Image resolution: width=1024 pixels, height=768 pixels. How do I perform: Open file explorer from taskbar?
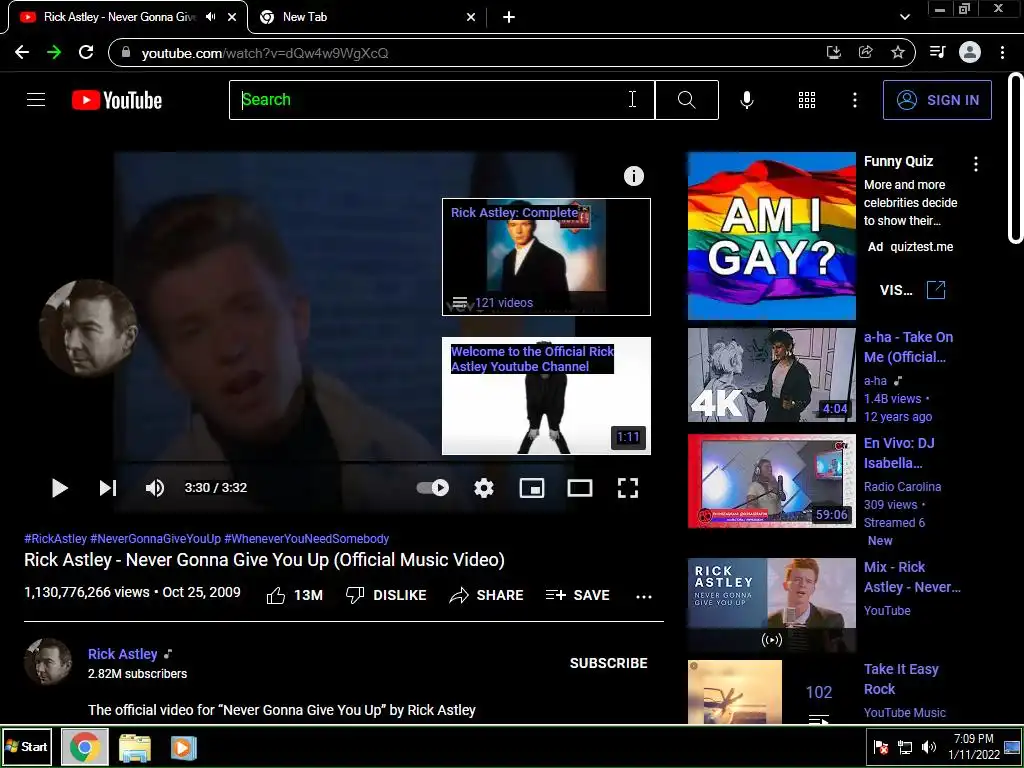pos(135,748)
